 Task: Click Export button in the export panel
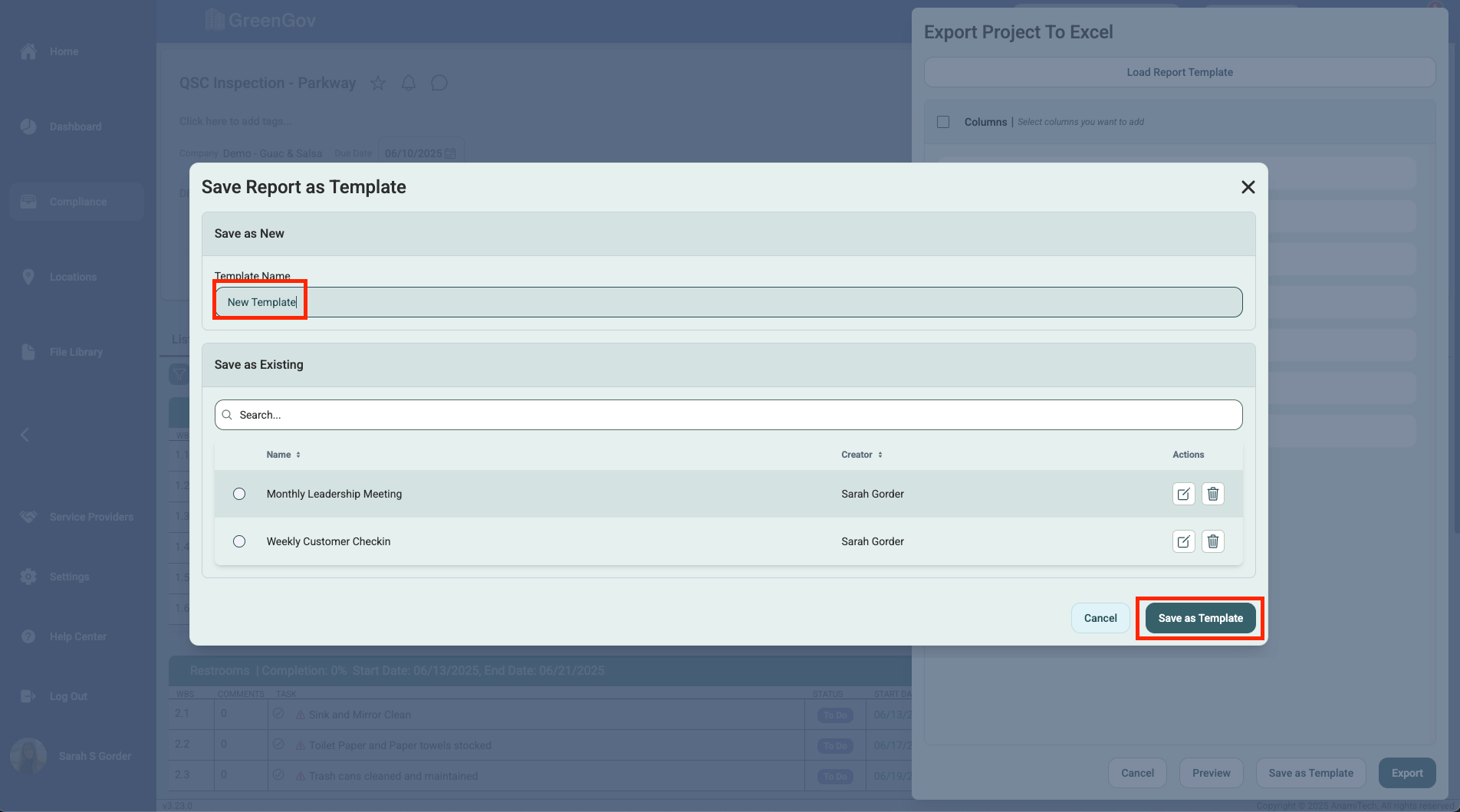pos(1407,773)
